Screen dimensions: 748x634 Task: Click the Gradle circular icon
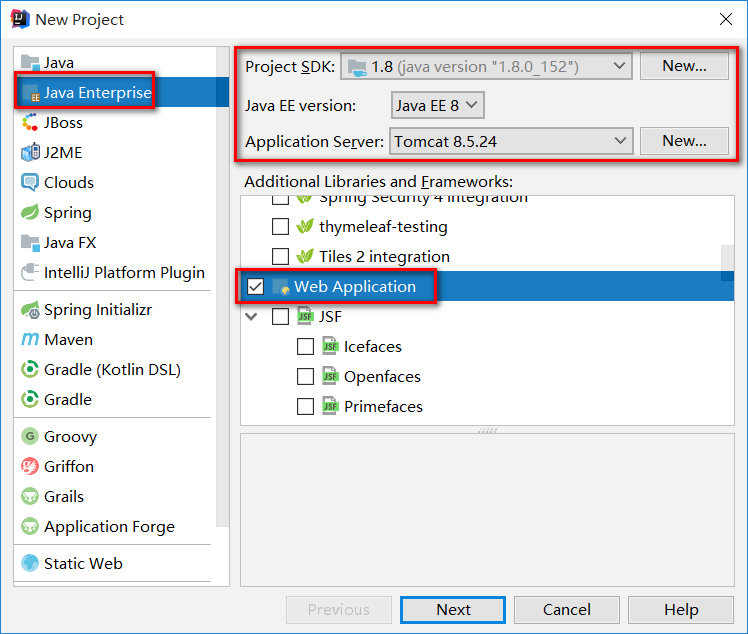point(30,399)
